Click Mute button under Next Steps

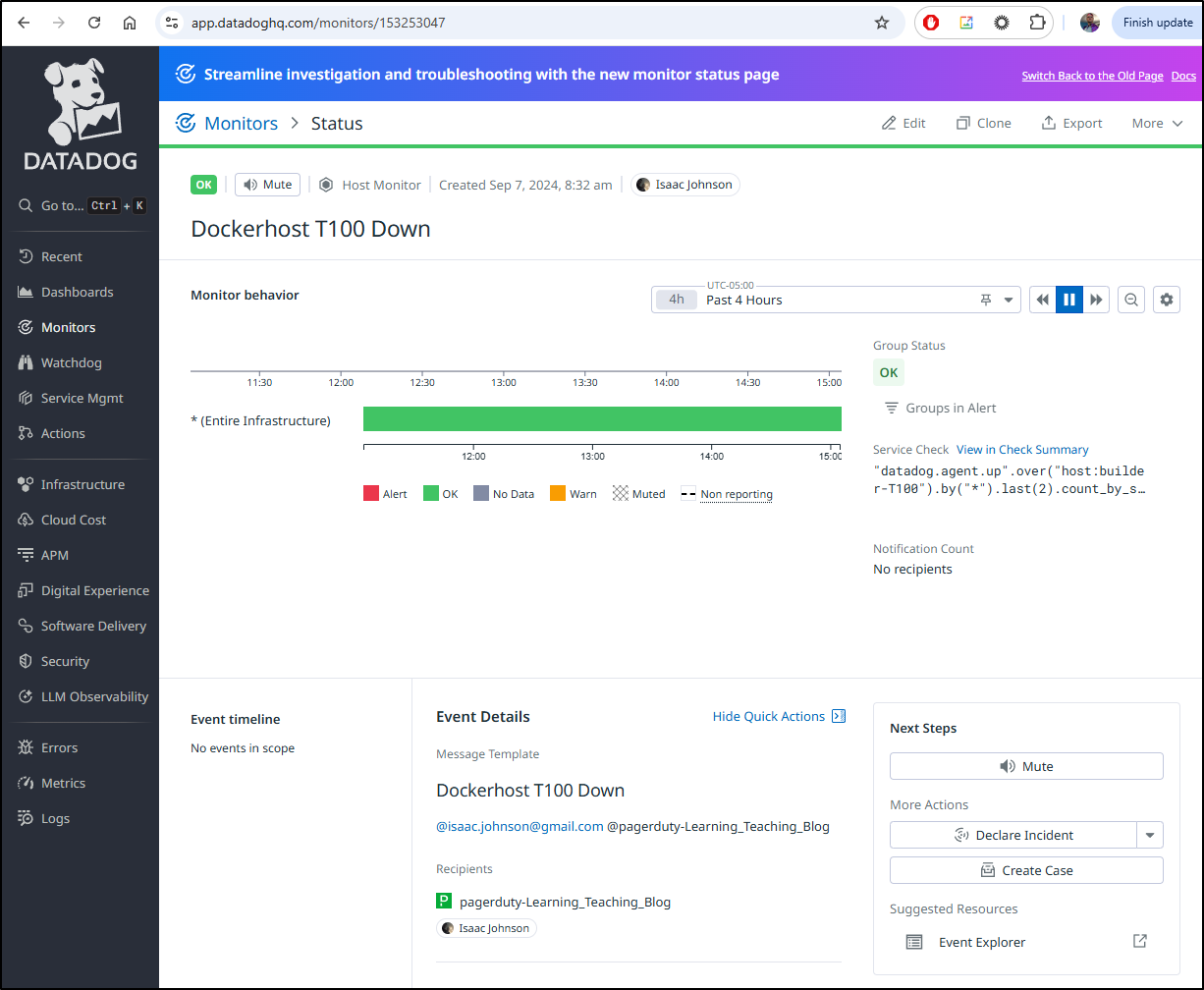(1026, 766)
